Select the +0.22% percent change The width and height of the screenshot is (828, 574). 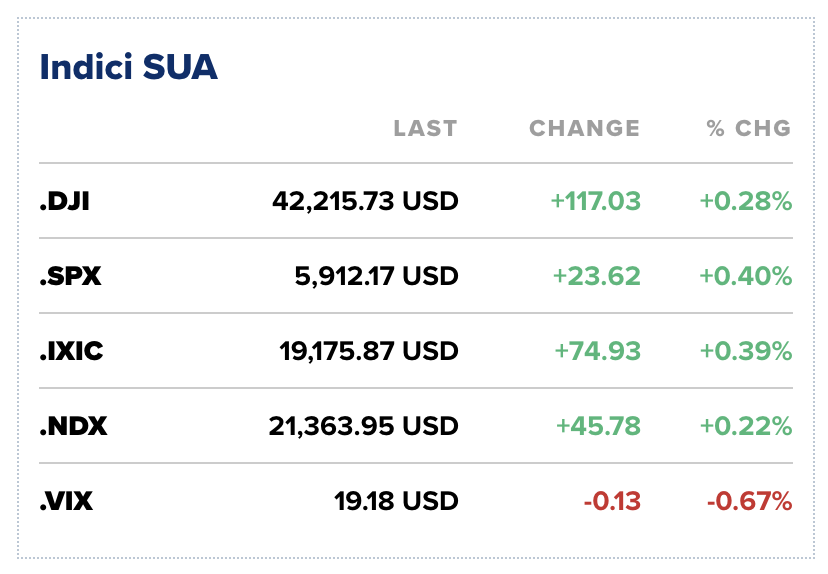coord(746,426)
